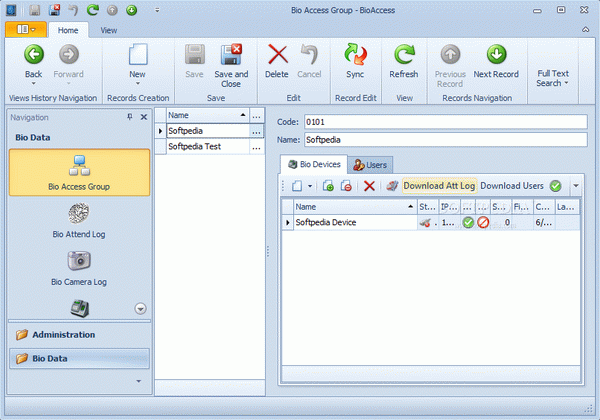
Task: Click the unlink device (red minus) icon
Action: tap(346, 186)
